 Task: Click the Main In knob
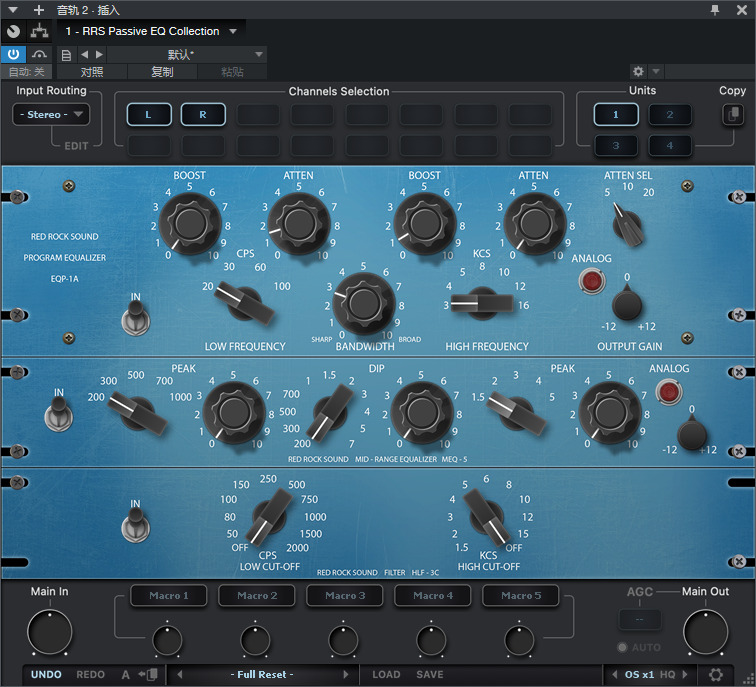pos(50,632)
